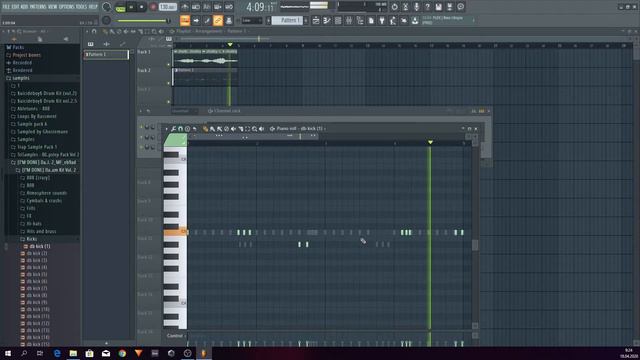The width and height of the screenshot is (640, 360).
Task: Open the piano roll wrench tools menu
Action: click(173, 129)
